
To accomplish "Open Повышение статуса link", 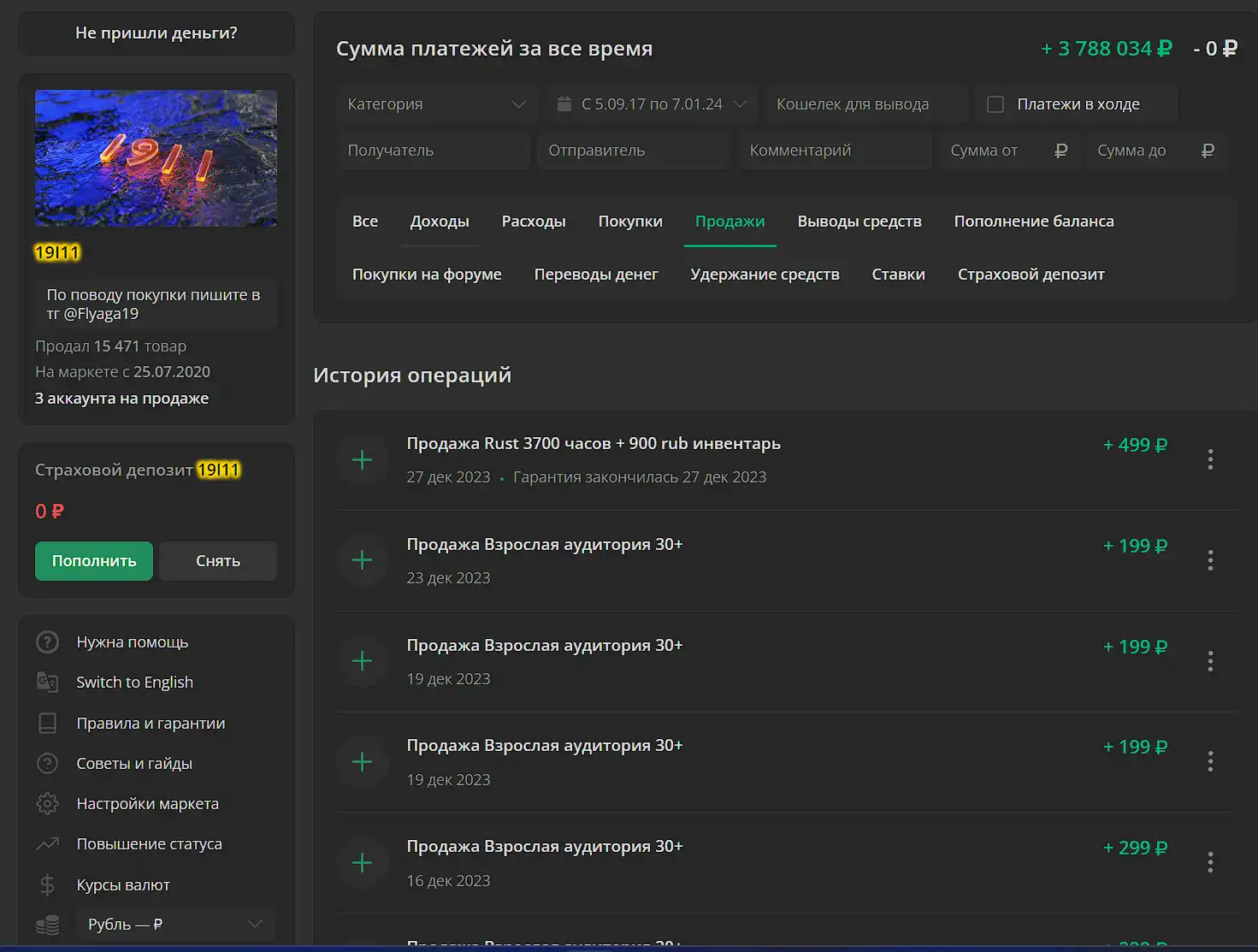I will (x=149, y=844).
